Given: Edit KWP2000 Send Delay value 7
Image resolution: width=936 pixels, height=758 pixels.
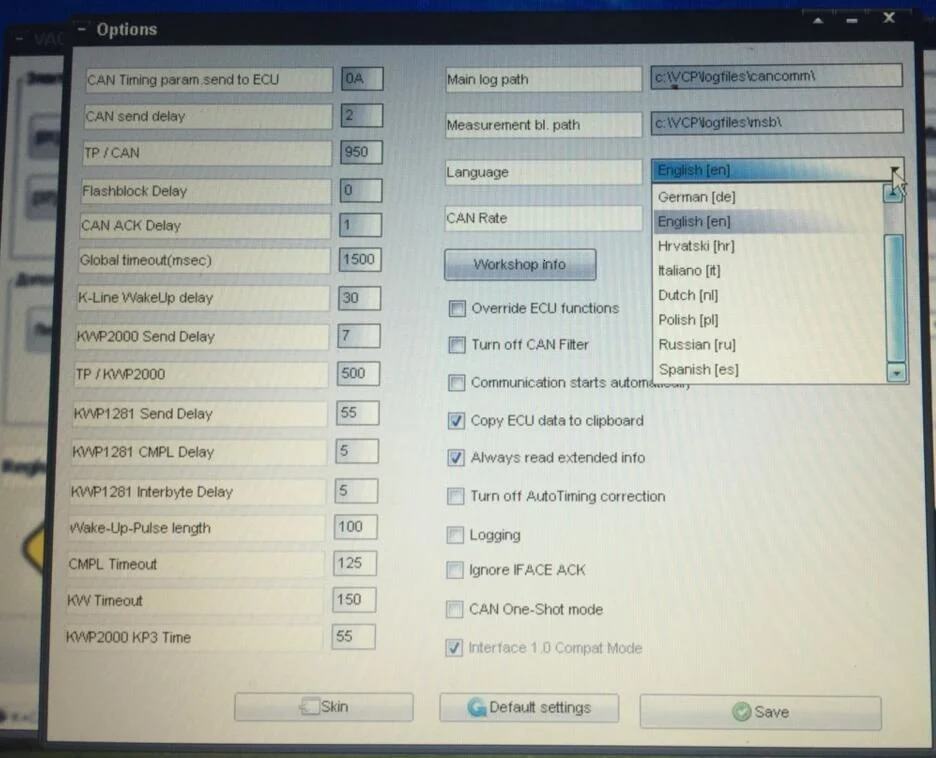Looking at the screenshot, I should [359, 336].
